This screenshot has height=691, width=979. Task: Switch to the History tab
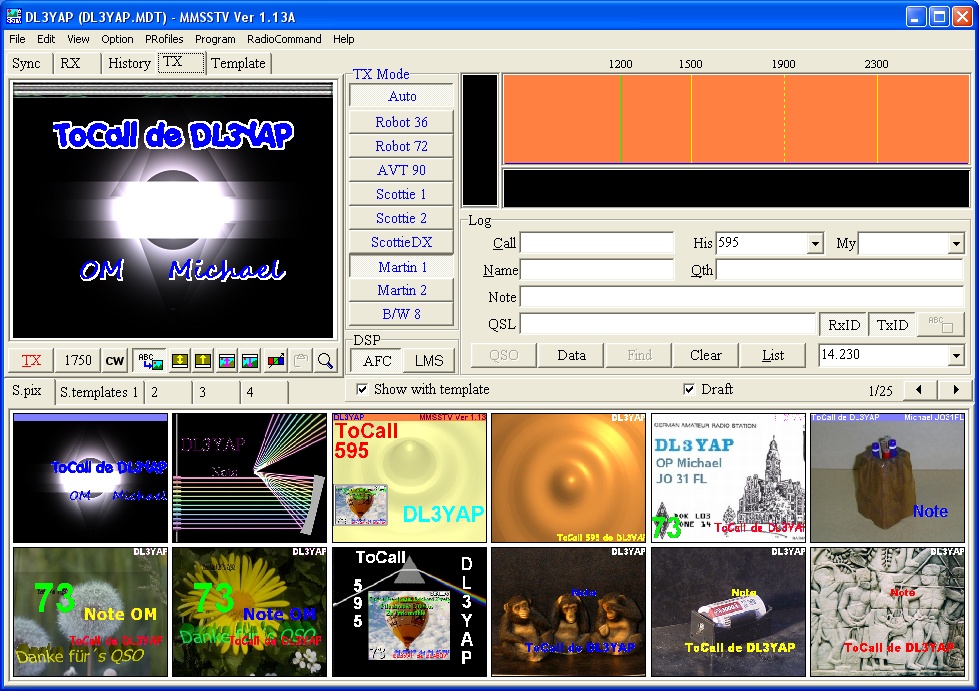129,64
